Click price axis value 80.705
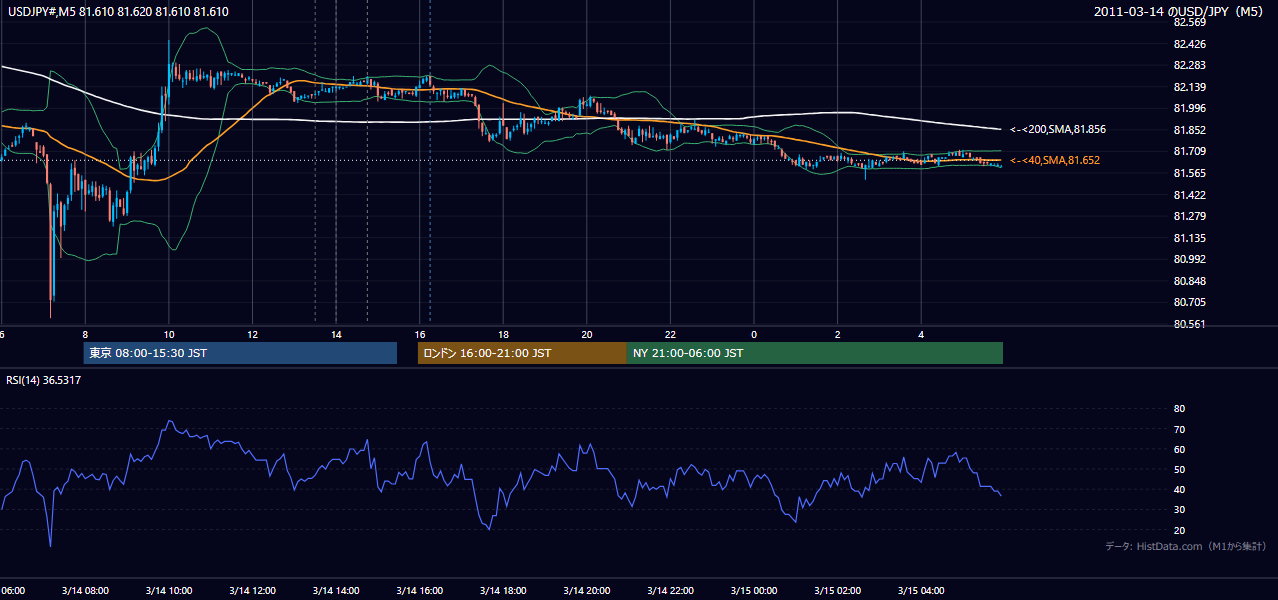 pyautogui.click(x=1190, y=302)
